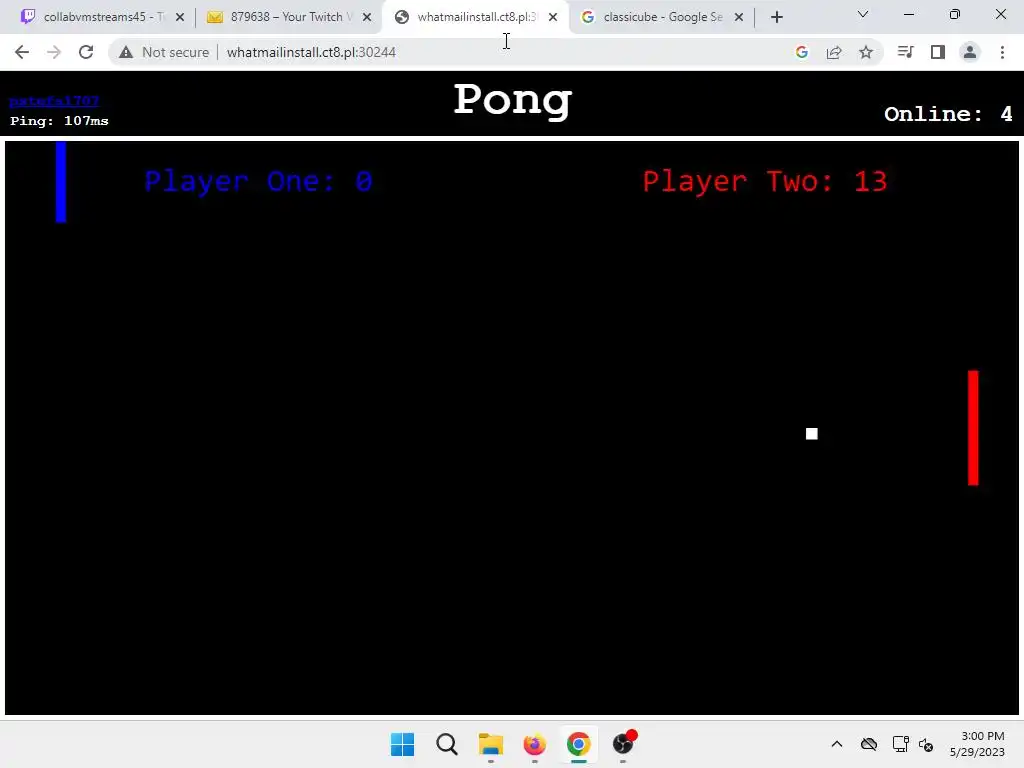
Task: Click the Pong title heading
Action: click(513, 101)
